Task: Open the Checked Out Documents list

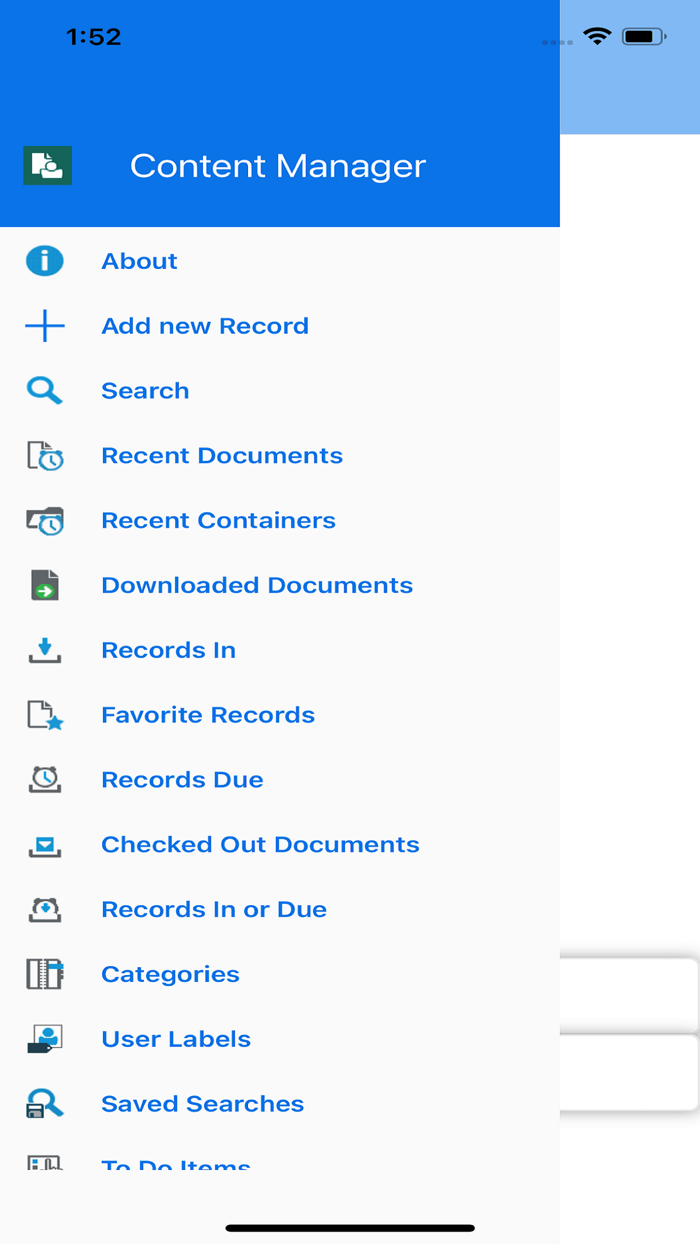Action: pyautogui.click(x=260, y=844)
